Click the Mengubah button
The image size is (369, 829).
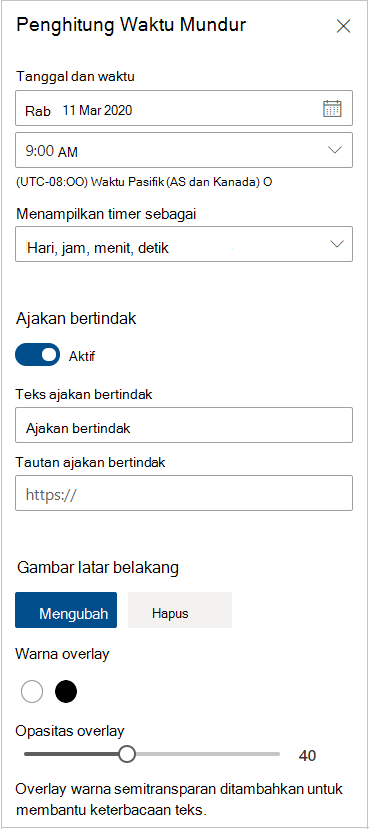(x=66, y=610)
